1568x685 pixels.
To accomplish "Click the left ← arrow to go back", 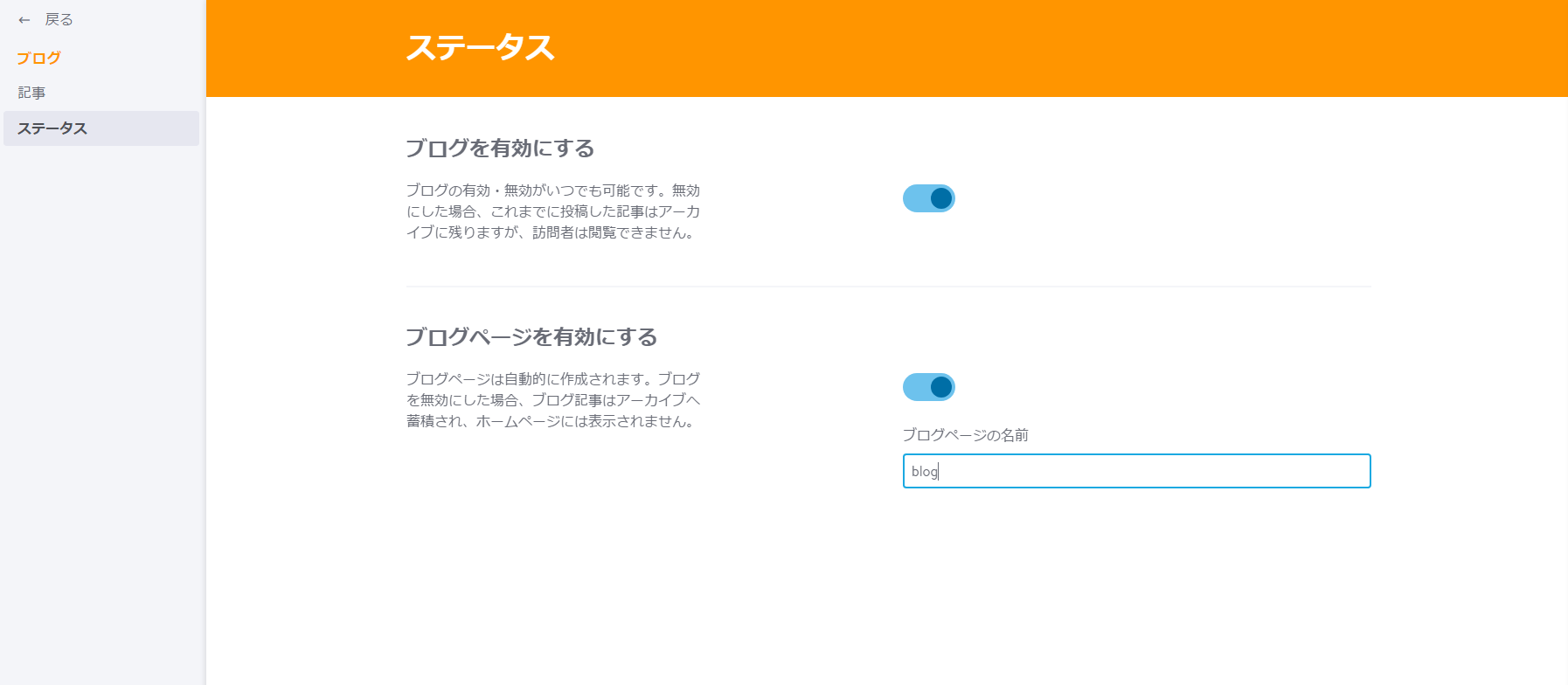I will (23, 19).
